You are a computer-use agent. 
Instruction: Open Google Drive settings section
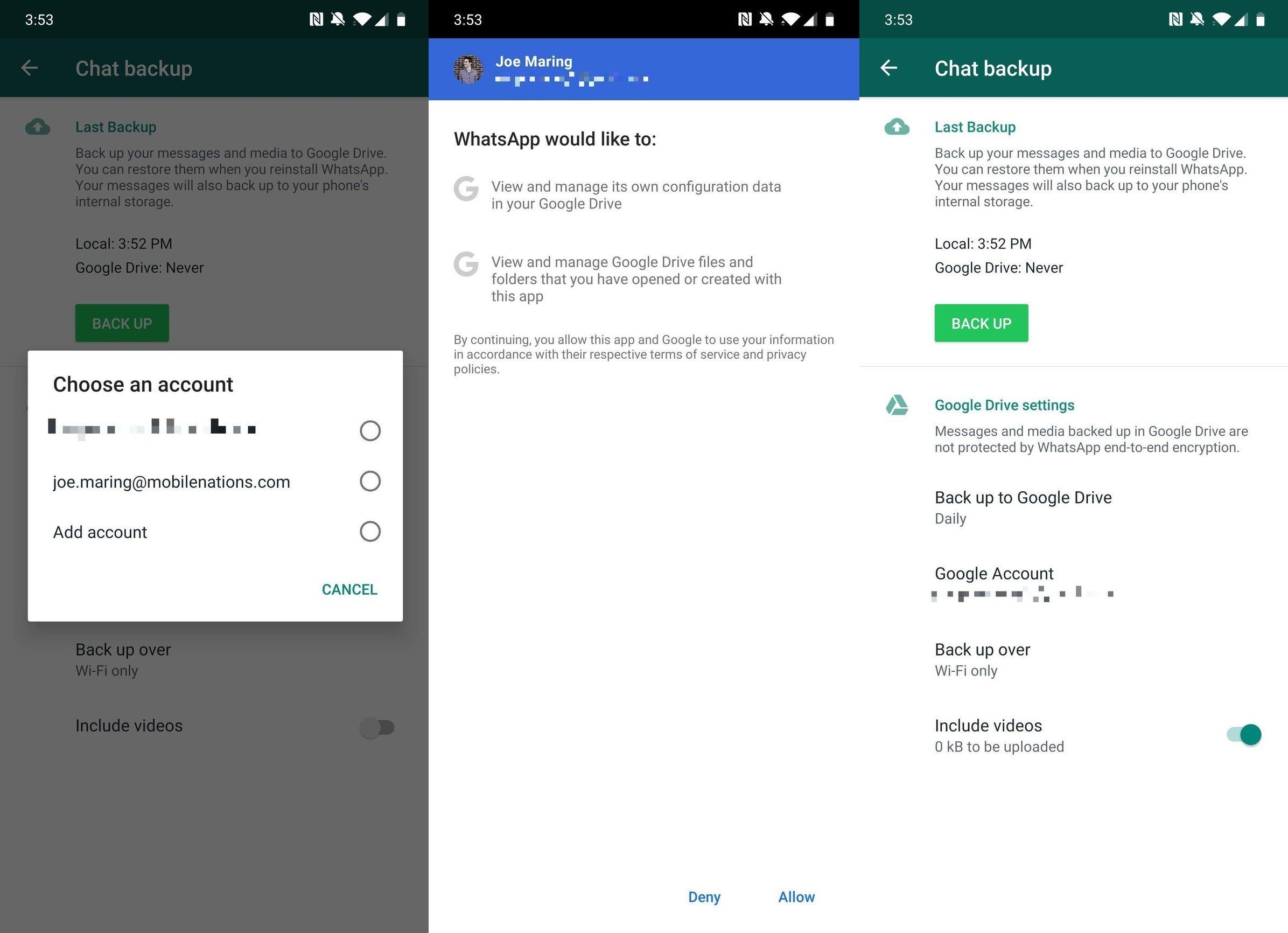1004,404
